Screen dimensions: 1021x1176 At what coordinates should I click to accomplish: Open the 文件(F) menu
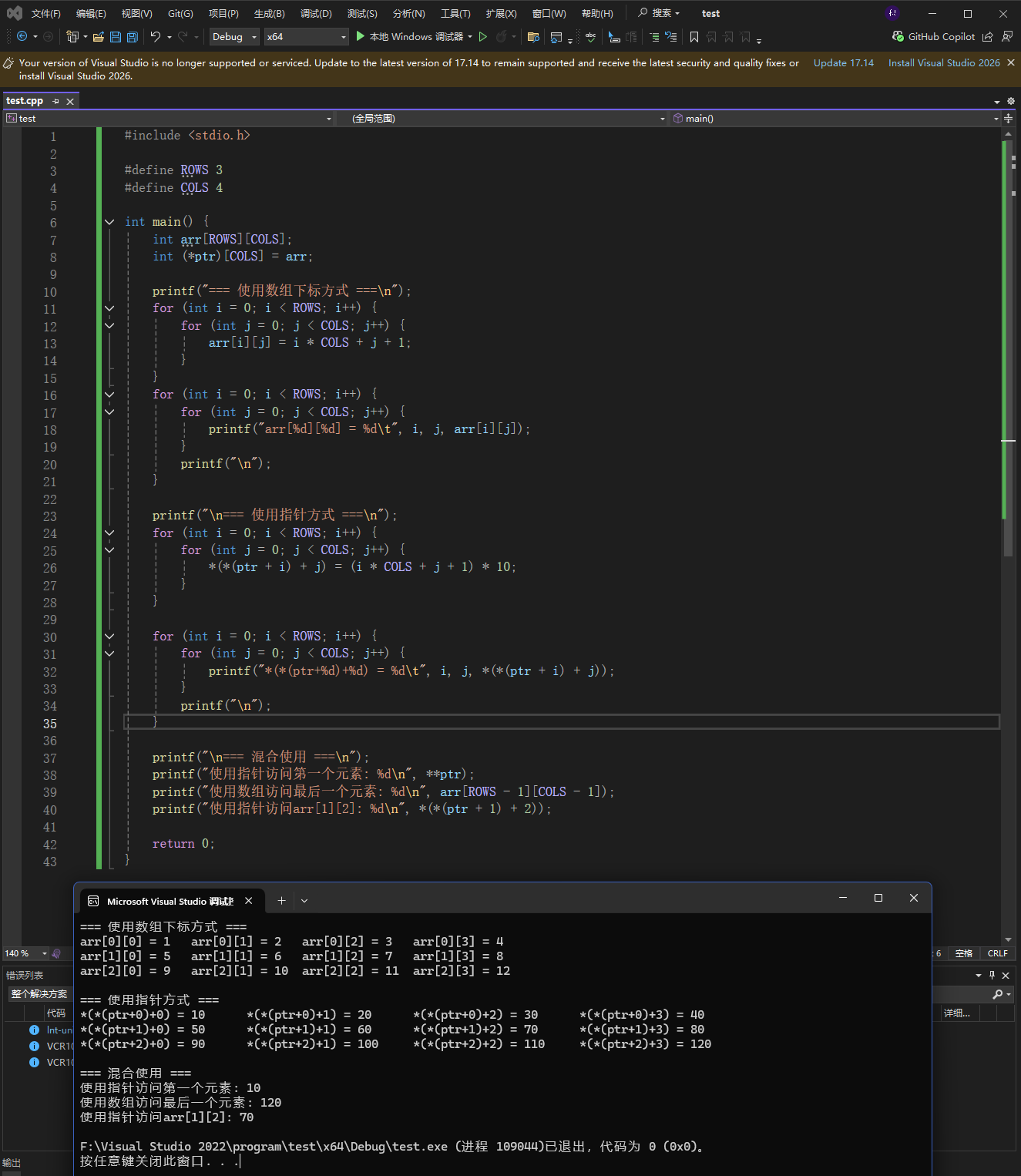[45, 13]
